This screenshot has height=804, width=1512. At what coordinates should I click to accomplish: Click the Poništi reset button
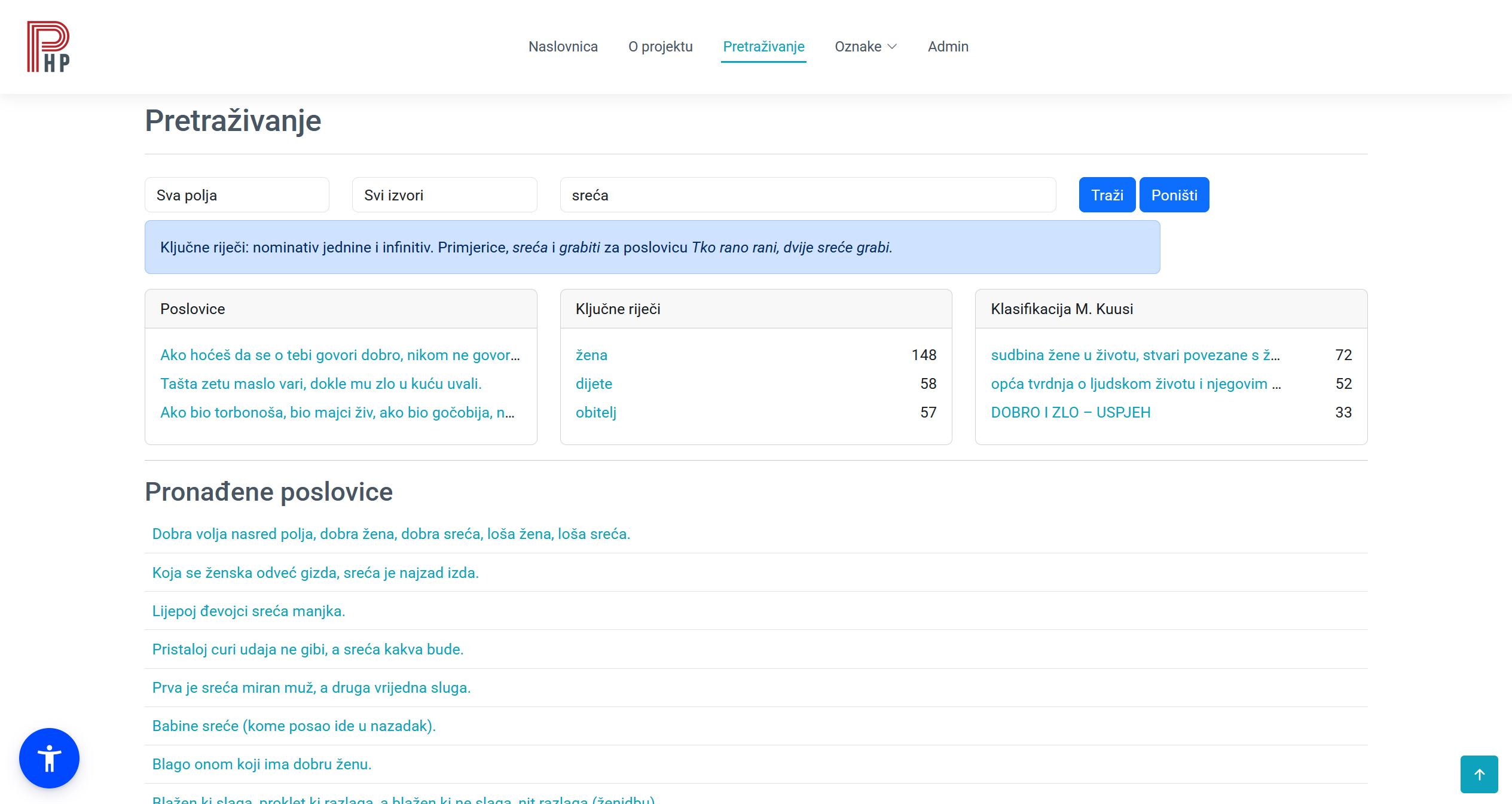coord(1174,195)
